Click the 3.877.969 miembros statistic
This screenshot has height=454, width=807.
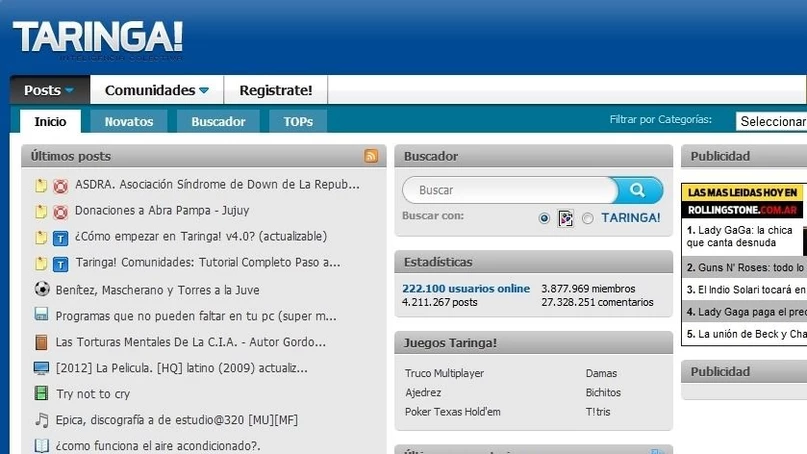[x=588, y=289]
